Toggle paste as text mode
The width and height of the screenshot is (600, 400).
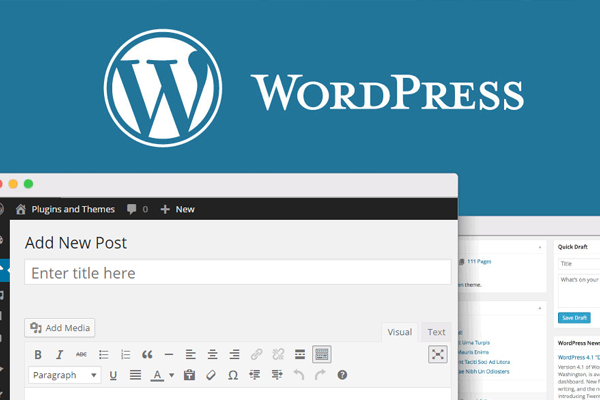click(189, 375)
